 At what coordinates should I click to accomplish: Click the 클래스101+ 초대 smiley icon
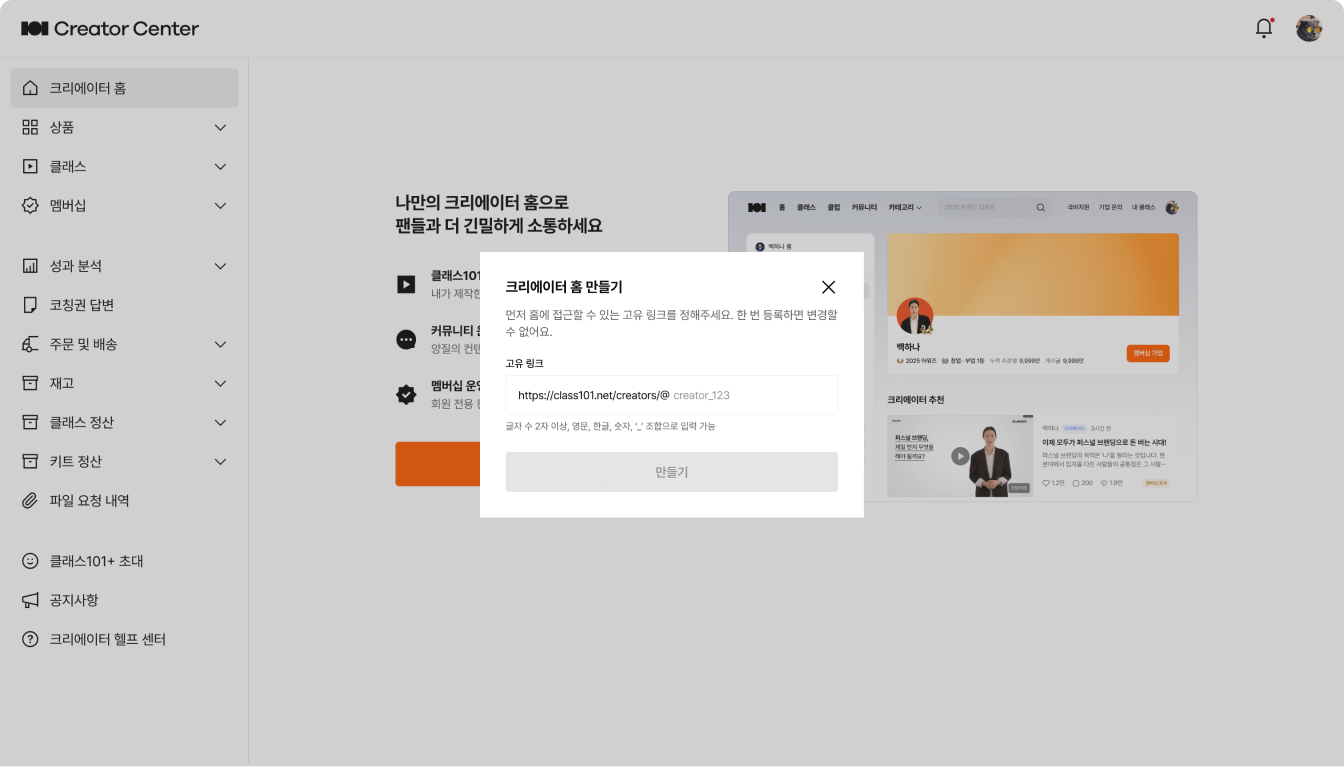tap(30, 561)
